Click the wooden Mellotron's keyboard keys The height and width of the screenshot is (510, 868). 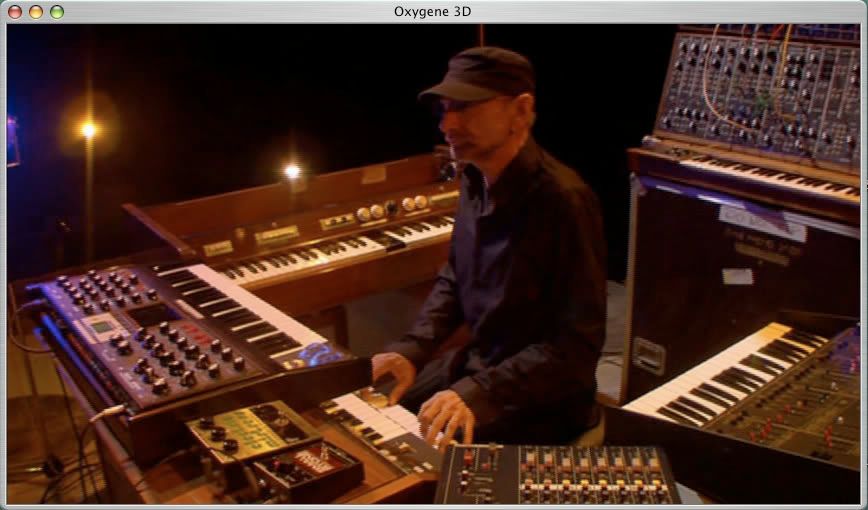[330, 250]
